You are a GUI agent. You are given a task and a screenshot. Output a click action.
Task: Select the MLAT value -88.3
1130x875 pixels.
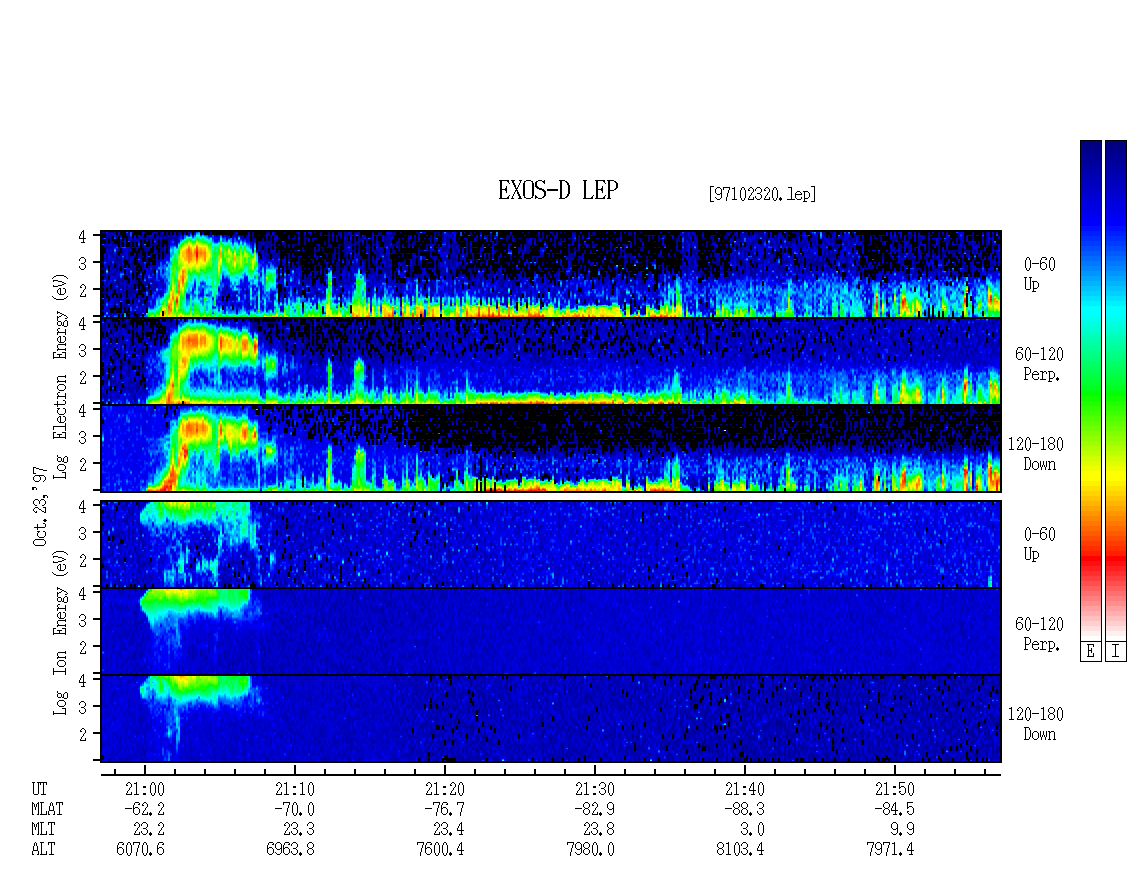point(743,809)
